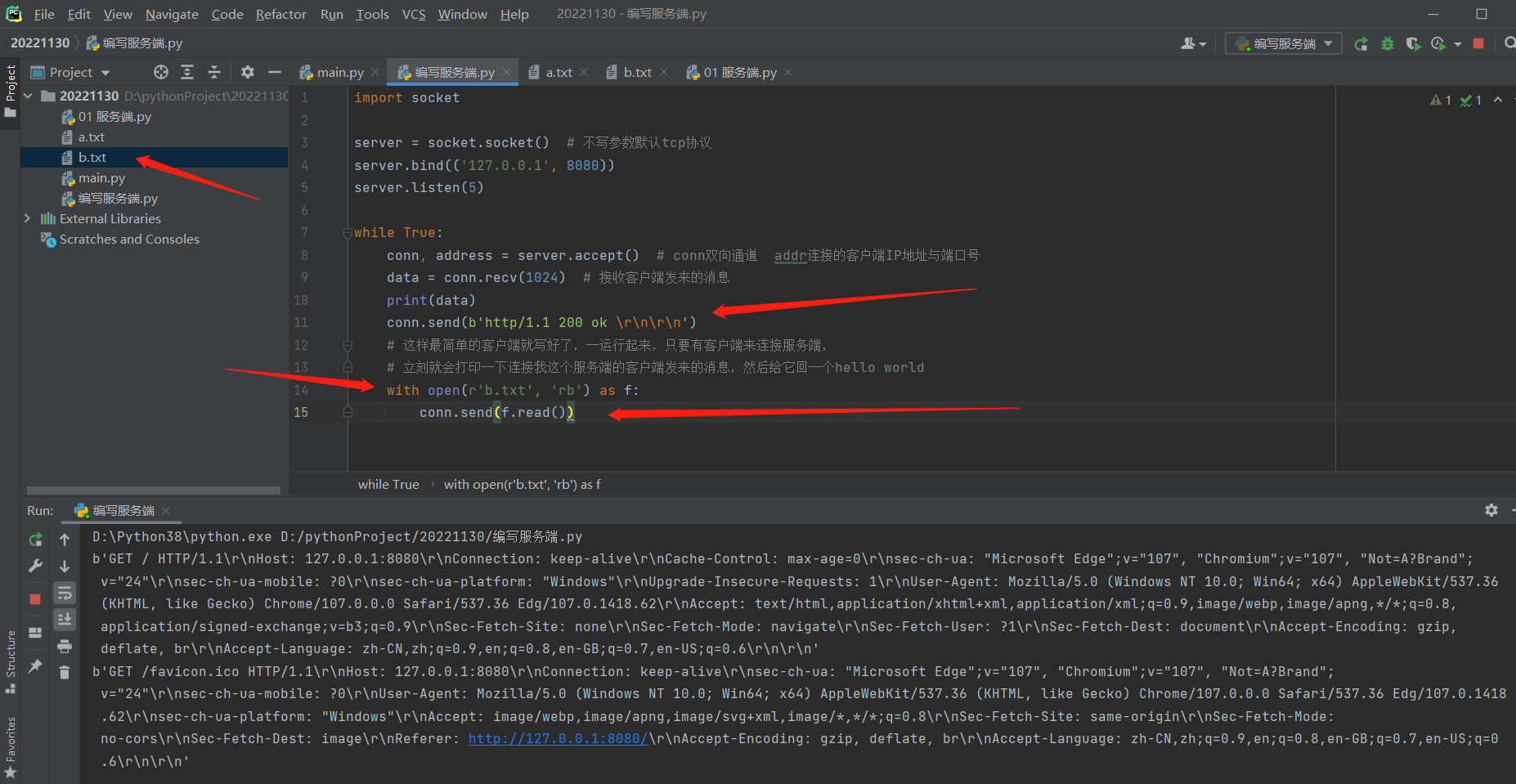Click 20221130 in navigation bar
This screenshot has width=1516, height=784.
coord(40,43)
